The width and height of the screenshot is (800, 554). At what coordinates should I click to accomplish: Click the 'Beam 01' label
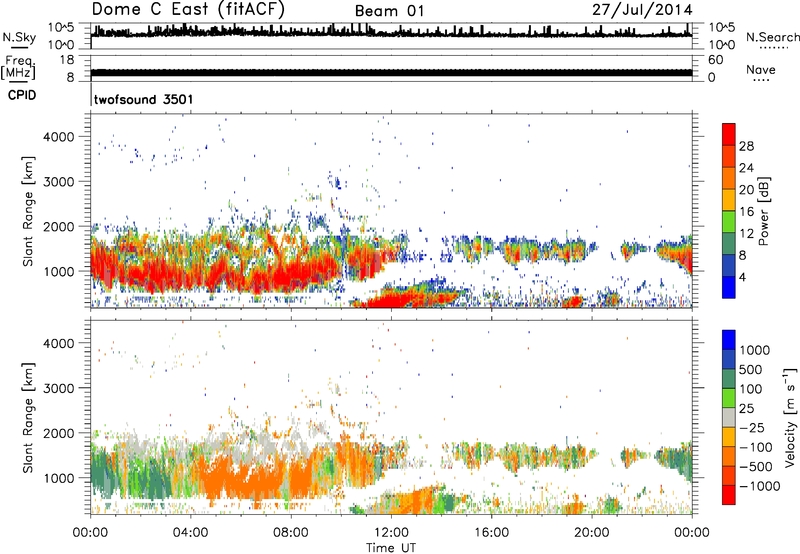coord(389,11)
